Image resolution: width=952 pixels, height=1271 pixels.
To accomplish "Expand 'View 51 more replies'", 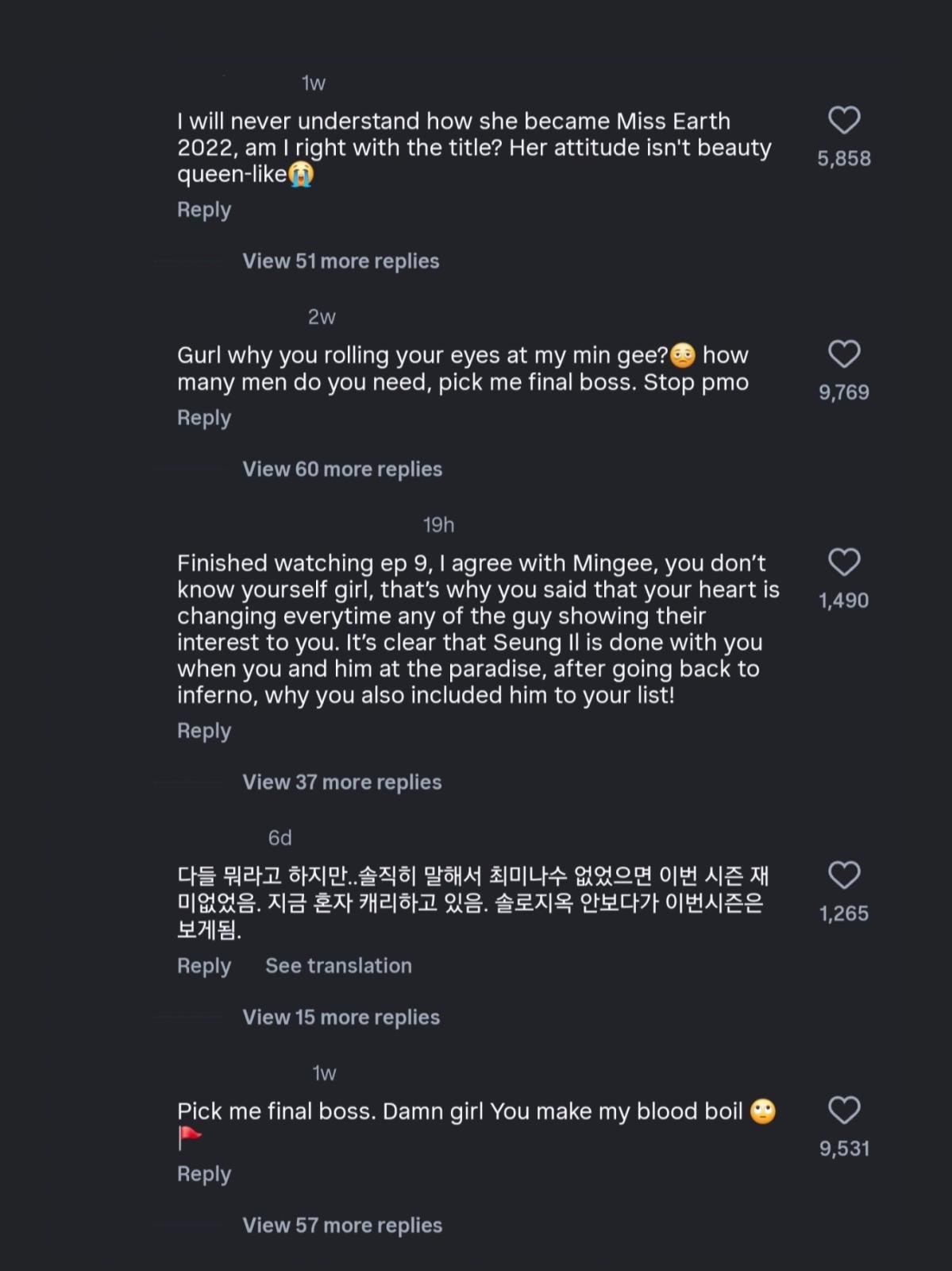I will tap(341, 261).
